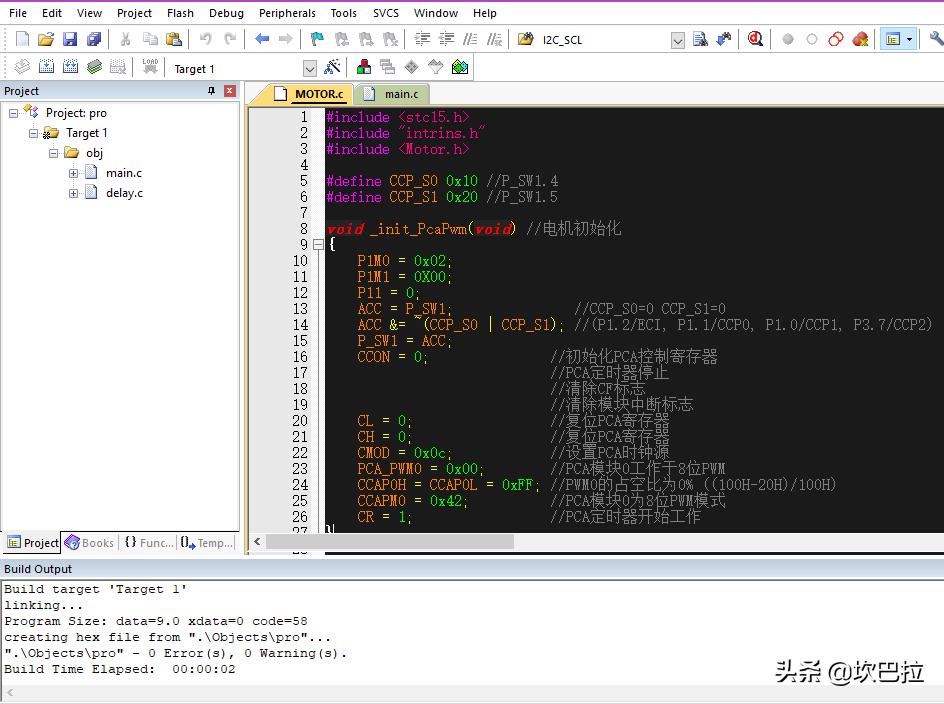Image resolution: width=944 pixels, height=704 pixels.
Task: Collapse the function fold at line 9
Action: pos(318,245)
